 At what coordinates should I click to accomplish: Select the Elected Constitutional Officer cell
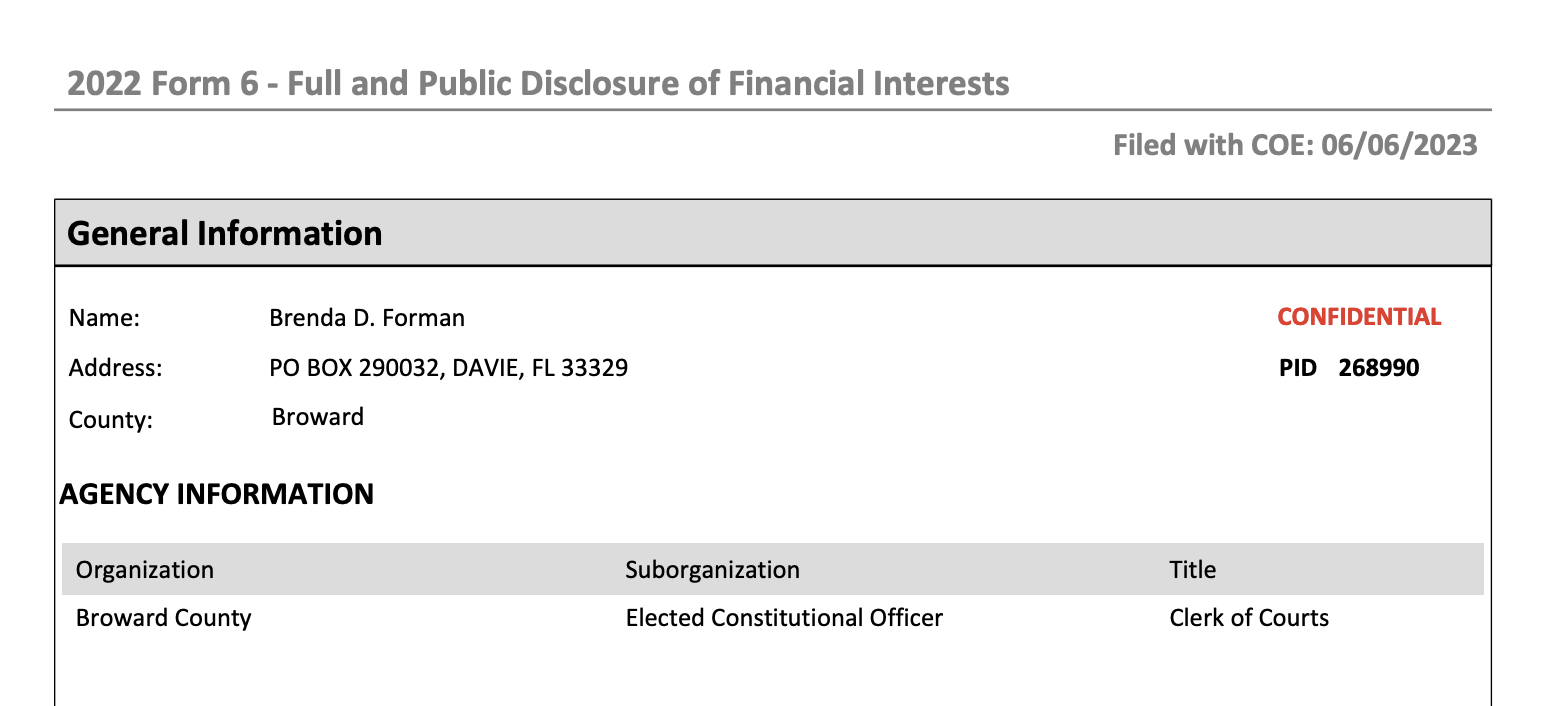pyautogui.click(x=784, y=618)
